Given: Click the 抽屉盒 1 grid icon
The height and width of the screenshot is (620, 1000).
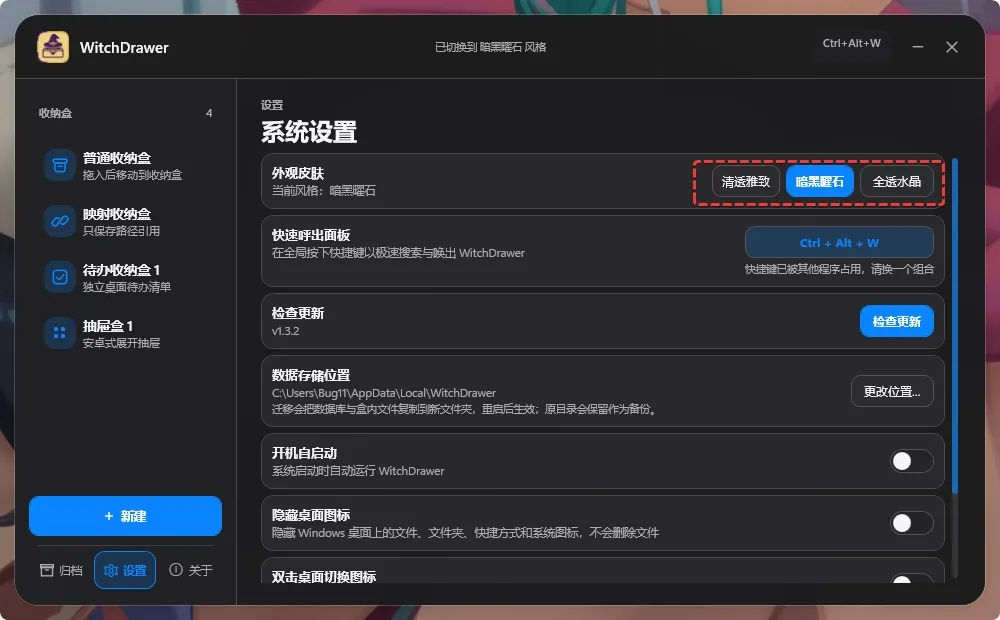Looking at the screenshot, I should click(x=60, y=333).
